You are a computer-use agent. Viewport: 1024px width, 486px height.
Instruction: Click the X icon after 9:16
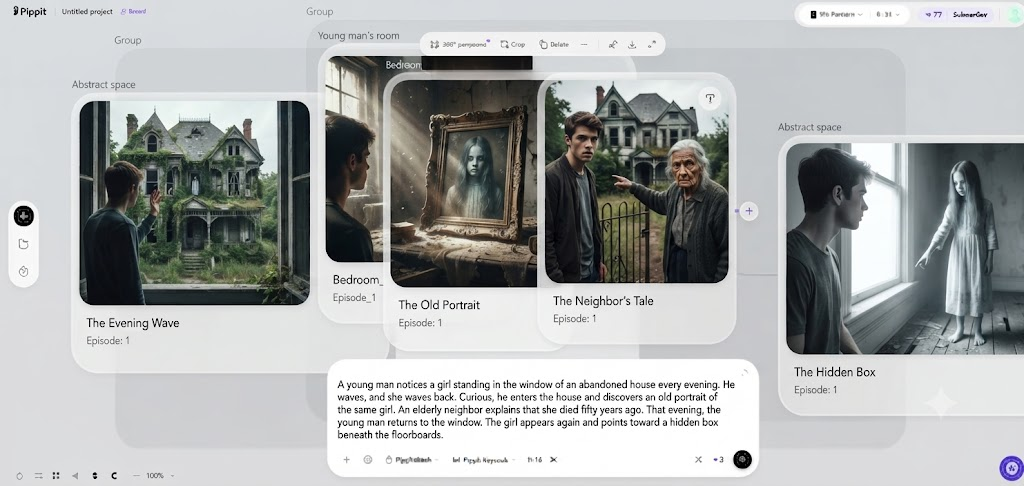(x=554, y=460)
